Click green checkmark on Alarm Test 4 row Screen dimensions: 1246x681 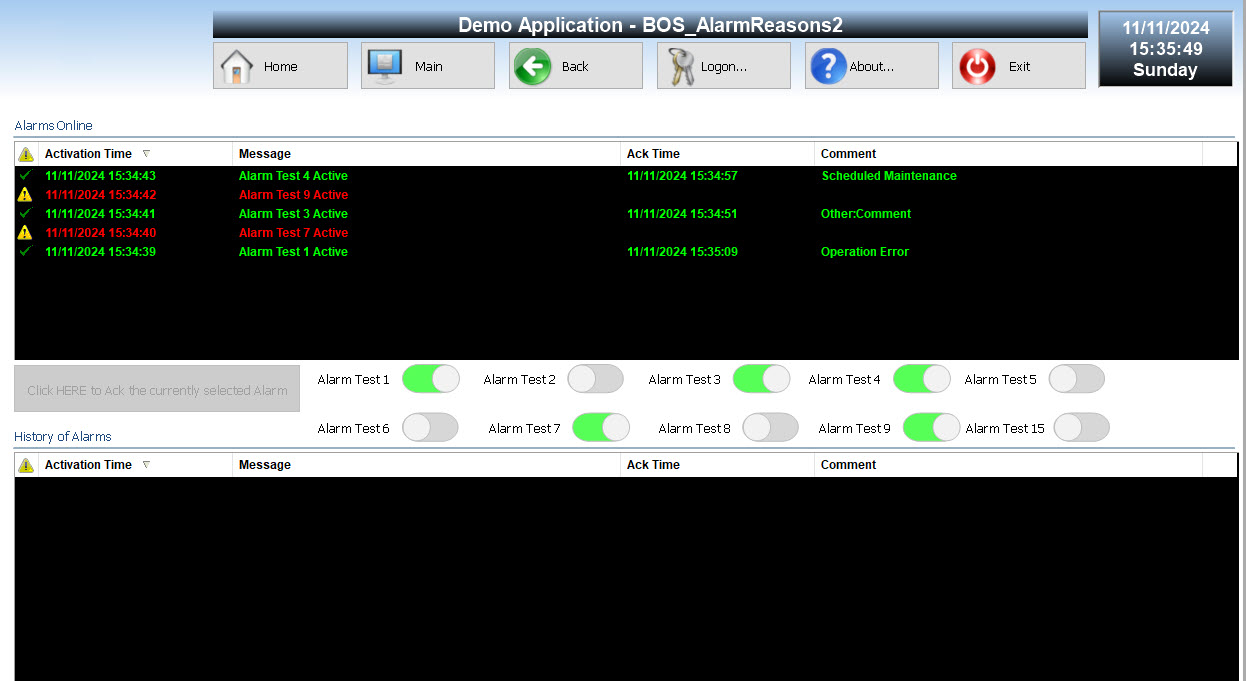[26, 176]
